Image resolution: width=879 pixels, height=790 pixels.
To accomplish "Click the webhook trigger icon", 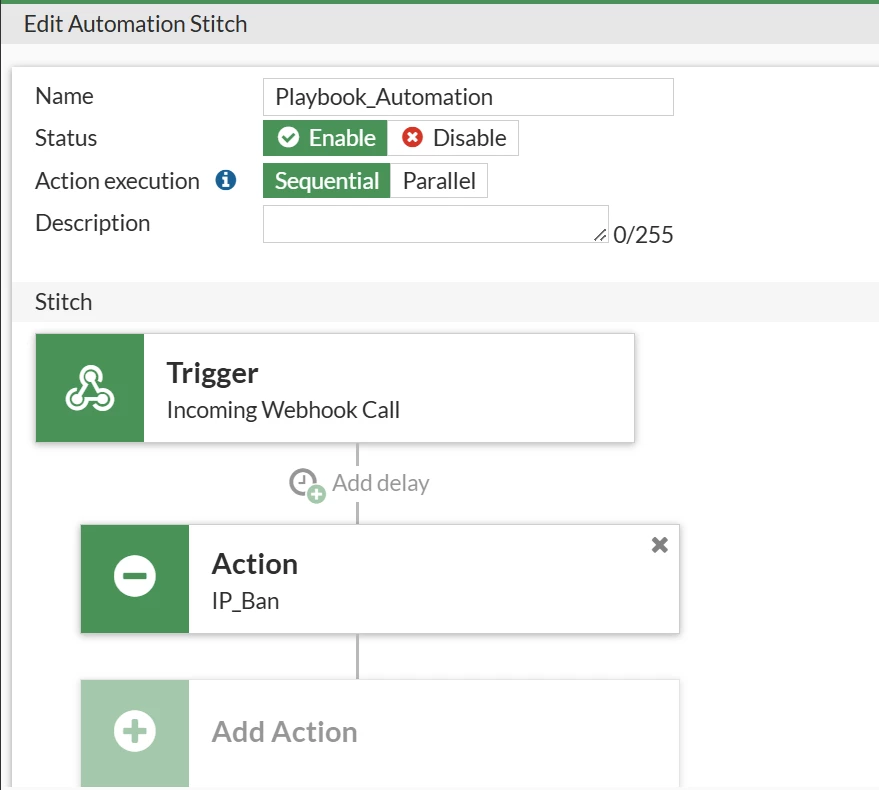I will (90, 388).
